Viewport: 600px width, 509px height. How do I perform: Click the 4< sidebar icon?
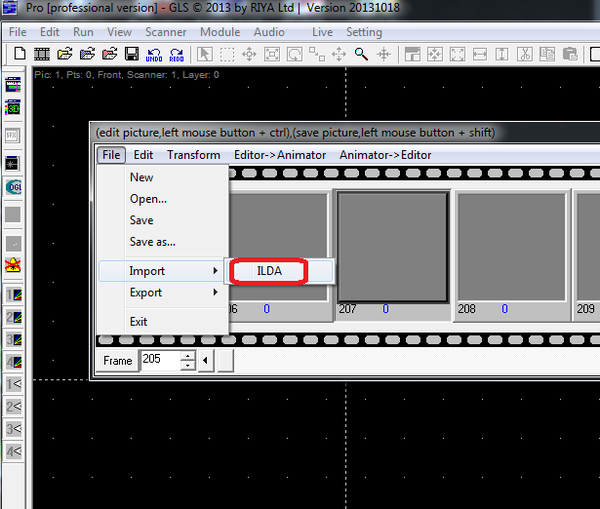14,452
